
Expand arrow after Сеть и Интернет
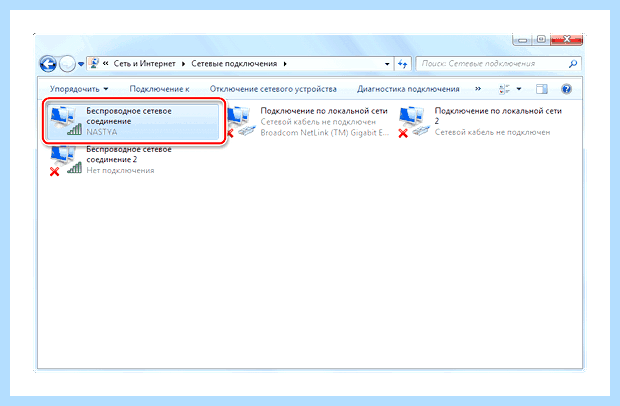pos(183,64)
